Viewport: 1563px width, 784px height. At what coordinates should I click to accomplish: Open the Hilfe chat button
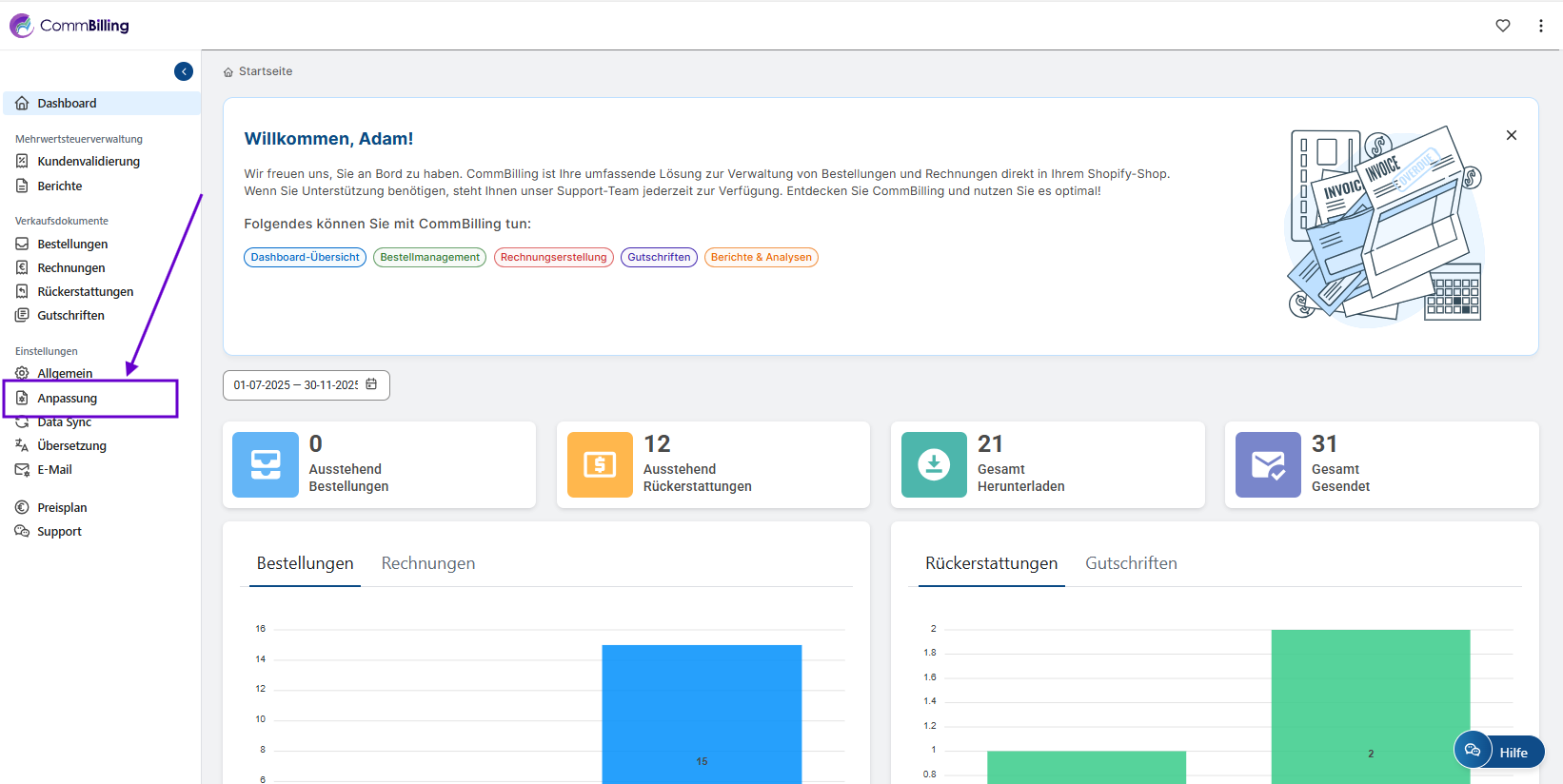coord(1499,752)
